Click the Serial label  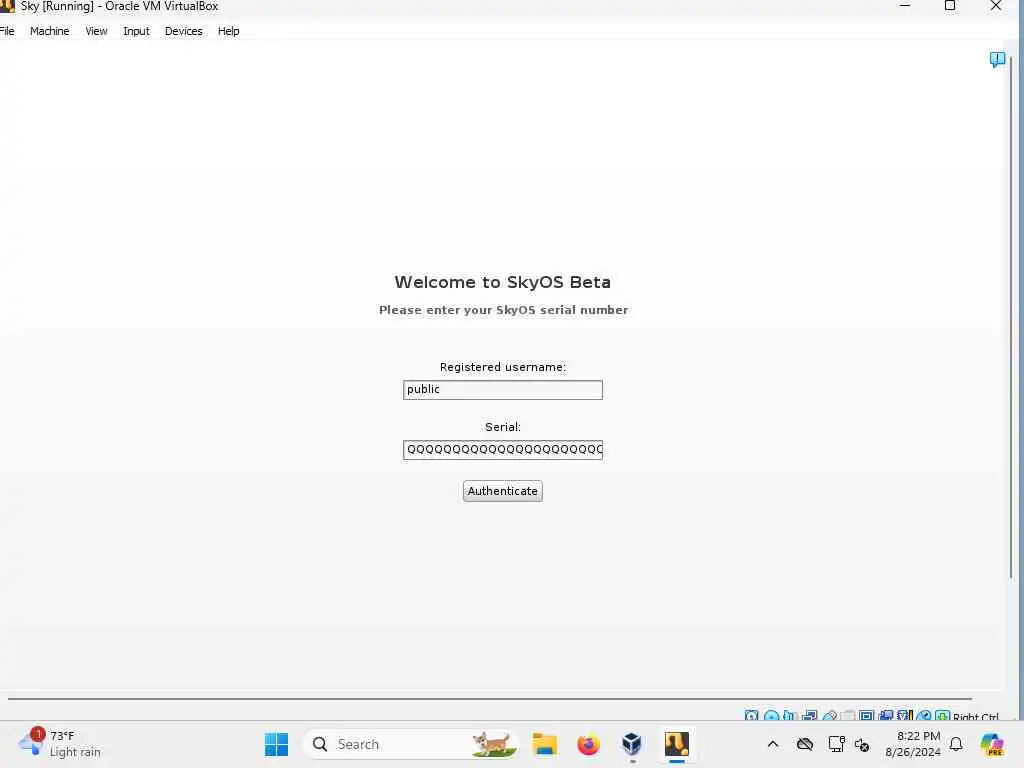click(x=503, y=427)
